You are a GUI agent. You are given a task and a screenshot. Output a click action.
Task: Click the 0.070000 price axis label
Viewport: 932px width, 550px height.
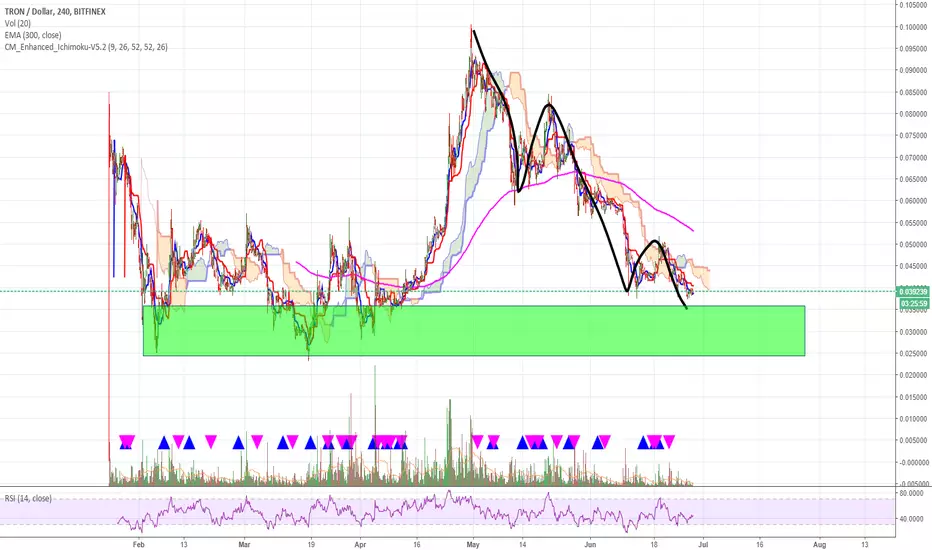coord(913,158)
